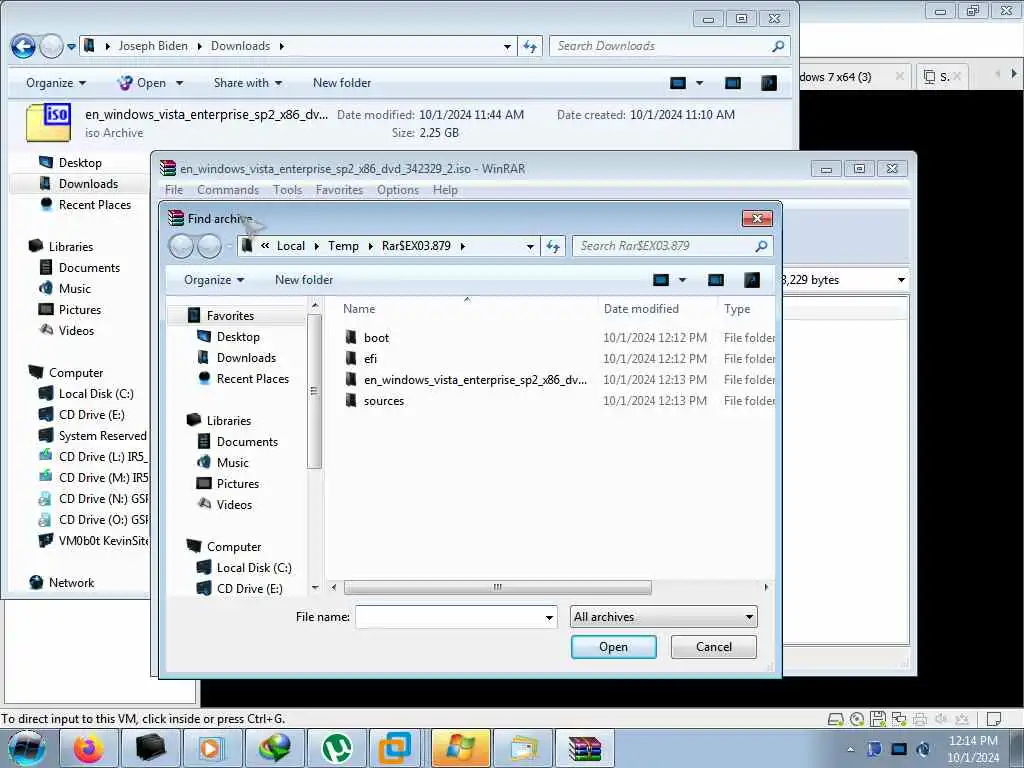Click help icon in Downloads window toolbar
Image resolution: width=1024 pixels, height=768 pixels.
[x=769, y=83]
